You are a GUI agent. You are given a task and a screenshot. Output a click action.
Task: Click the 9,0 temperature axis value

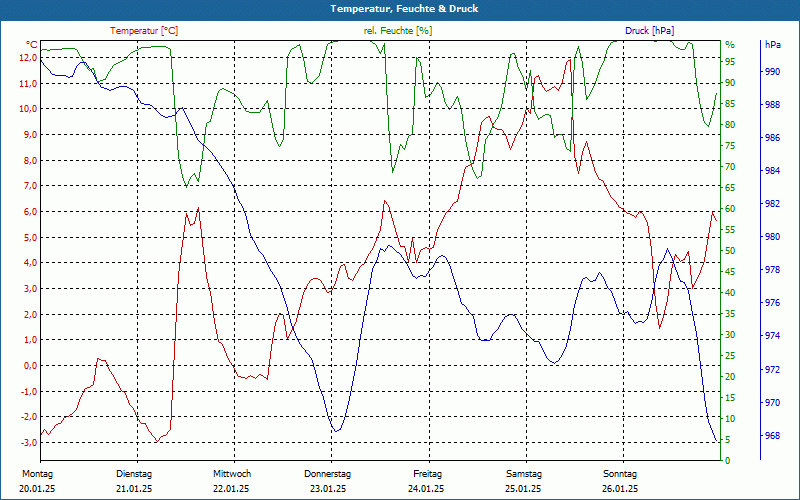[x=30, y=134]
